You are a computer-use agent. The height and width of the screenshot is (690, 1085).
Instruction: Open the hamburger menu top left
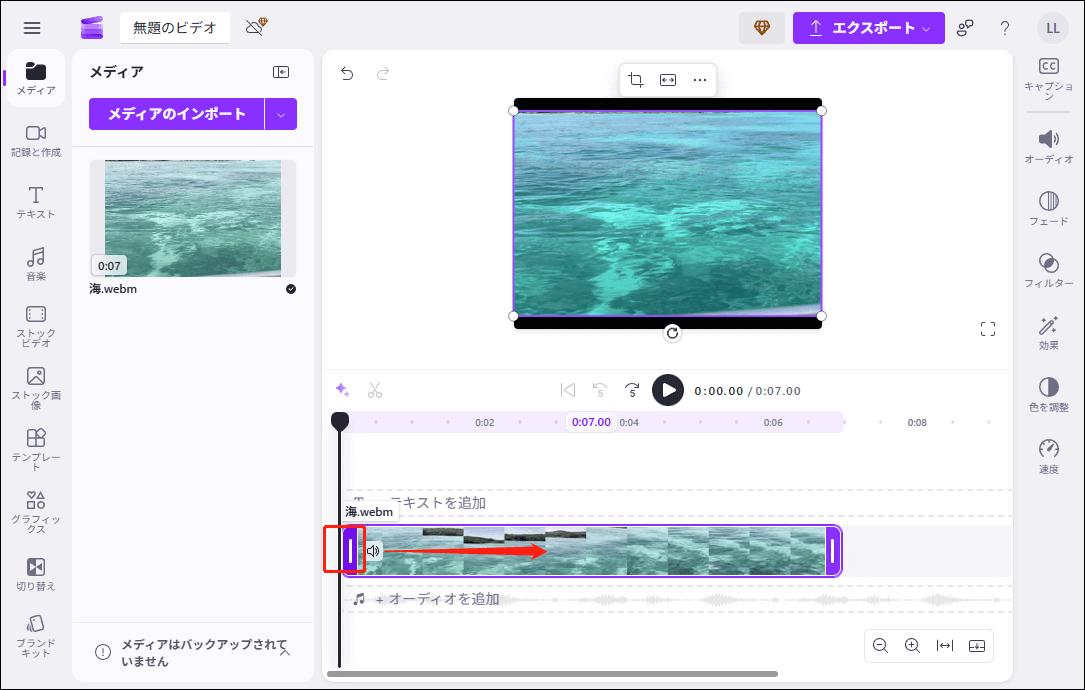click(x=32, y=27)
